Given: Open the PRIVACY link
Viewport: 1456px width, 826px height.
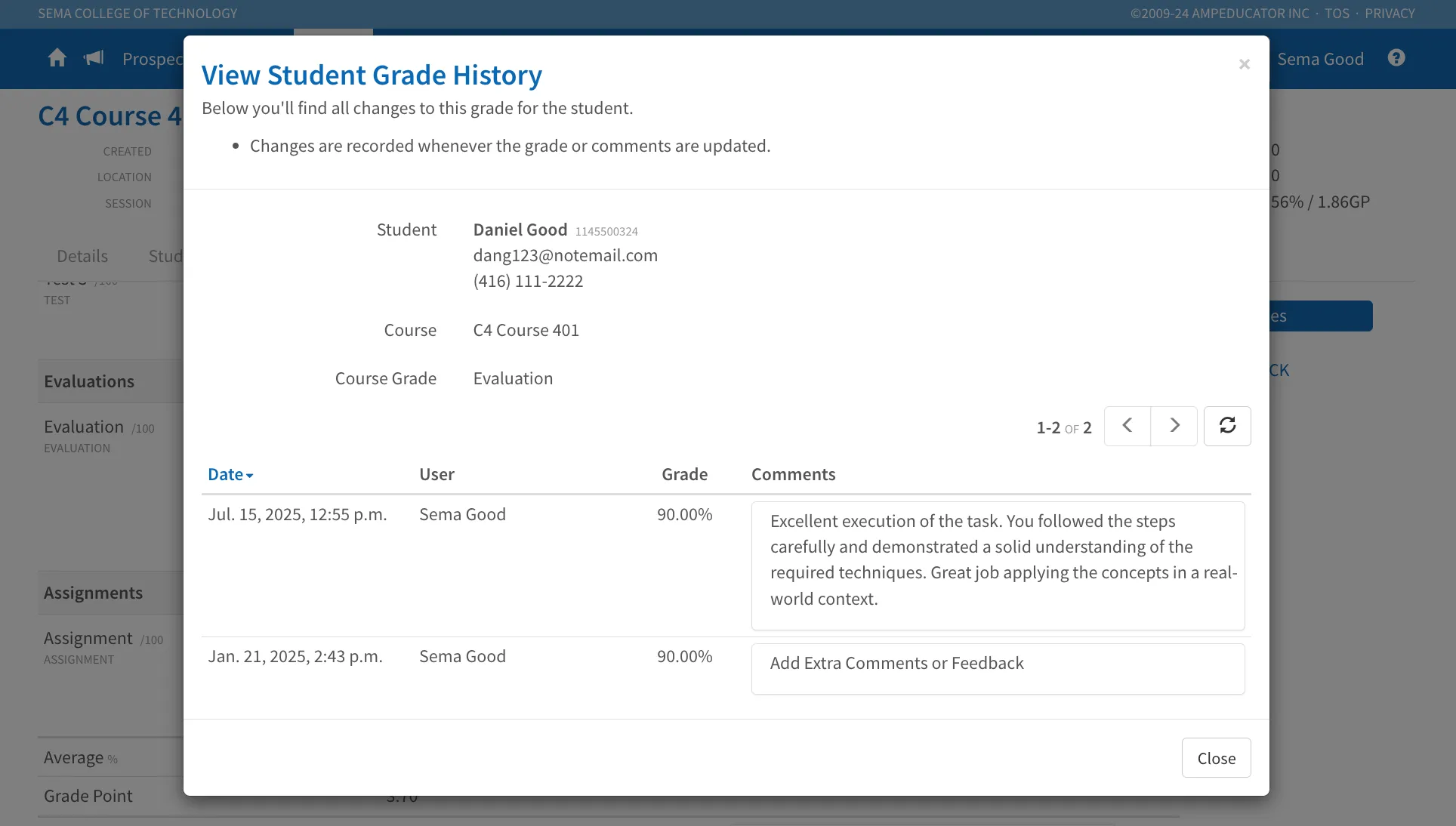Looking at the screenshot, I should (x=1390, y=14).
